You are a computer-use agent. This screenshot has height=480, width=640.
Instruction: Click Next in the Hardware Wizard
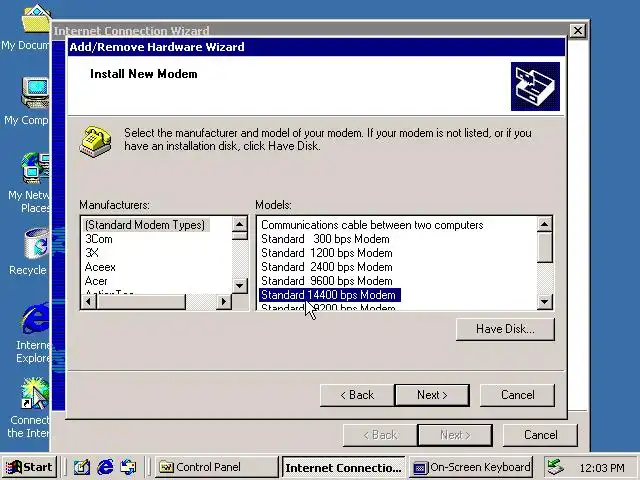432,395
